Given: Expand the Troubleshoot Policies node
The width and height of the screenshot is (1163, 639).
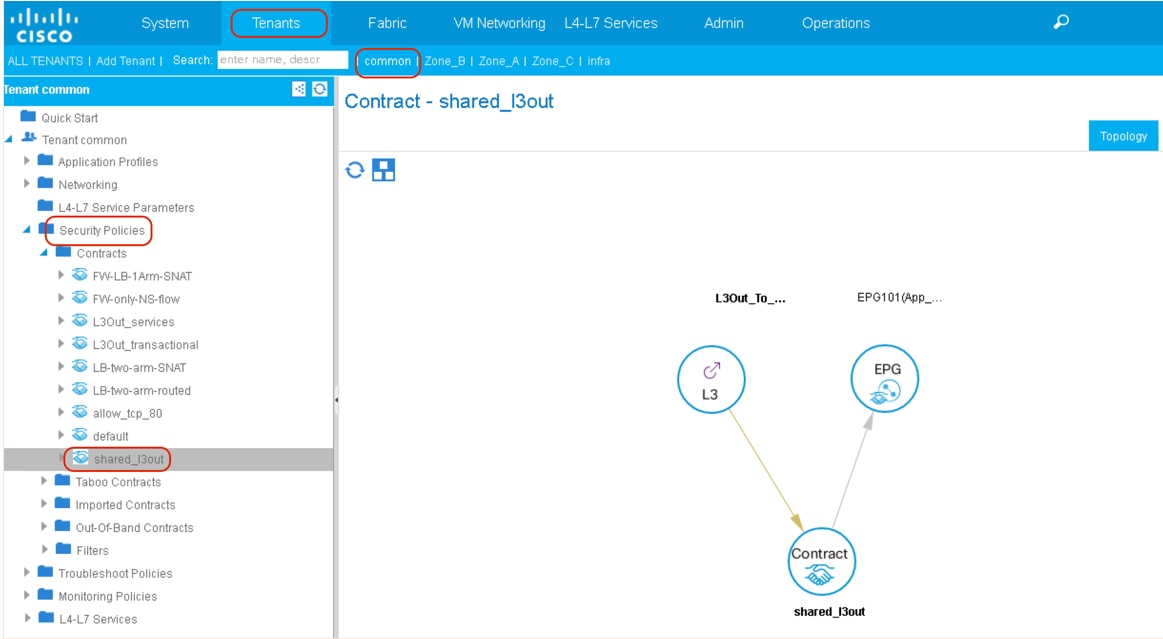Looking at the screenshot, I should [27, 572].
